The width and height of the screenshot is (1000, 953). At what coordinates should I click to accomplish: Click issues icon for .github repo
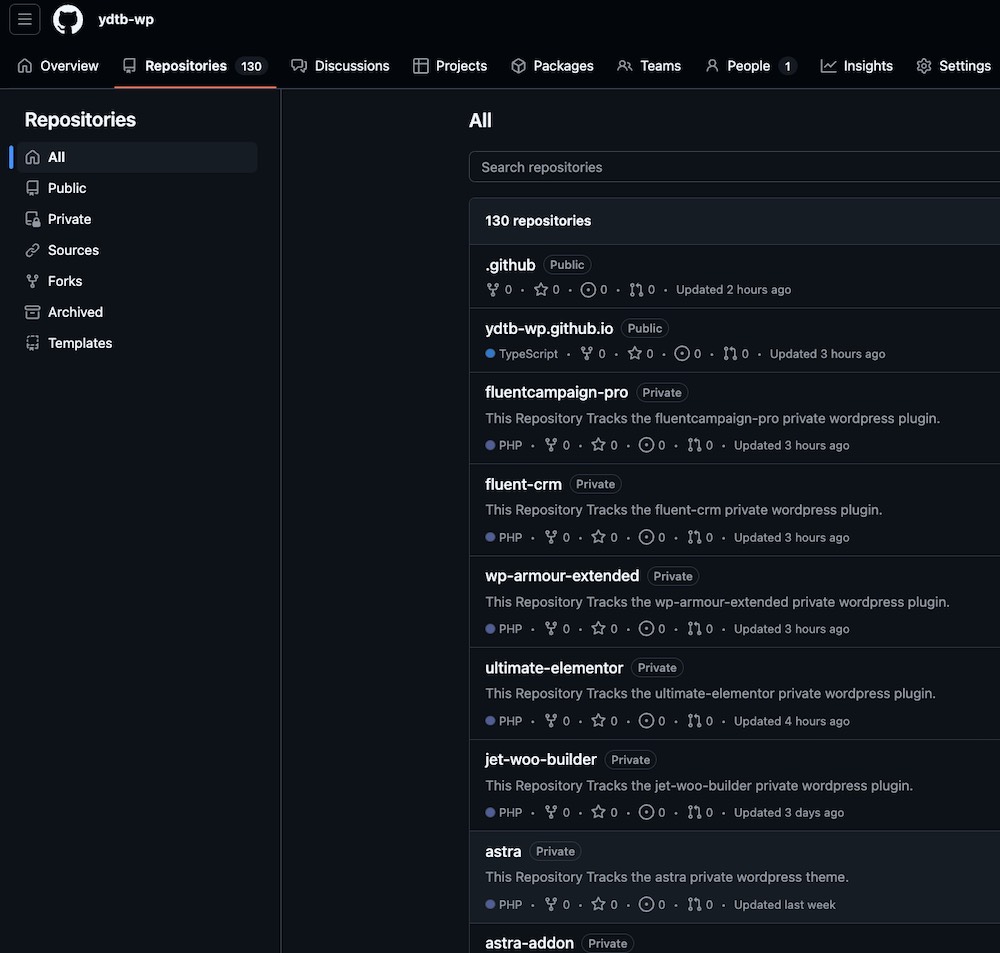[x=588, y=290]
